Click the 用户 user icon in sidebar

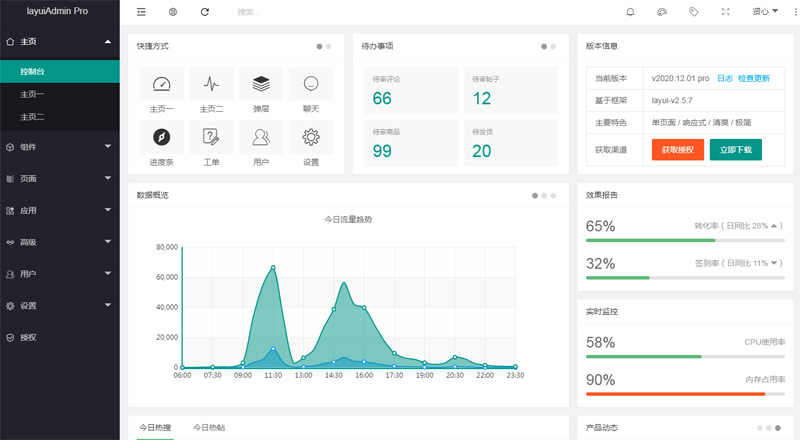[10, 274]
